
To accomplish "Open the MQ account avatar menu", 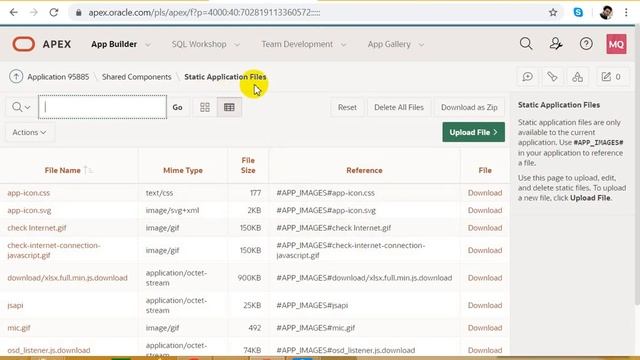I will pyautogui.click(x=616, y=44).
